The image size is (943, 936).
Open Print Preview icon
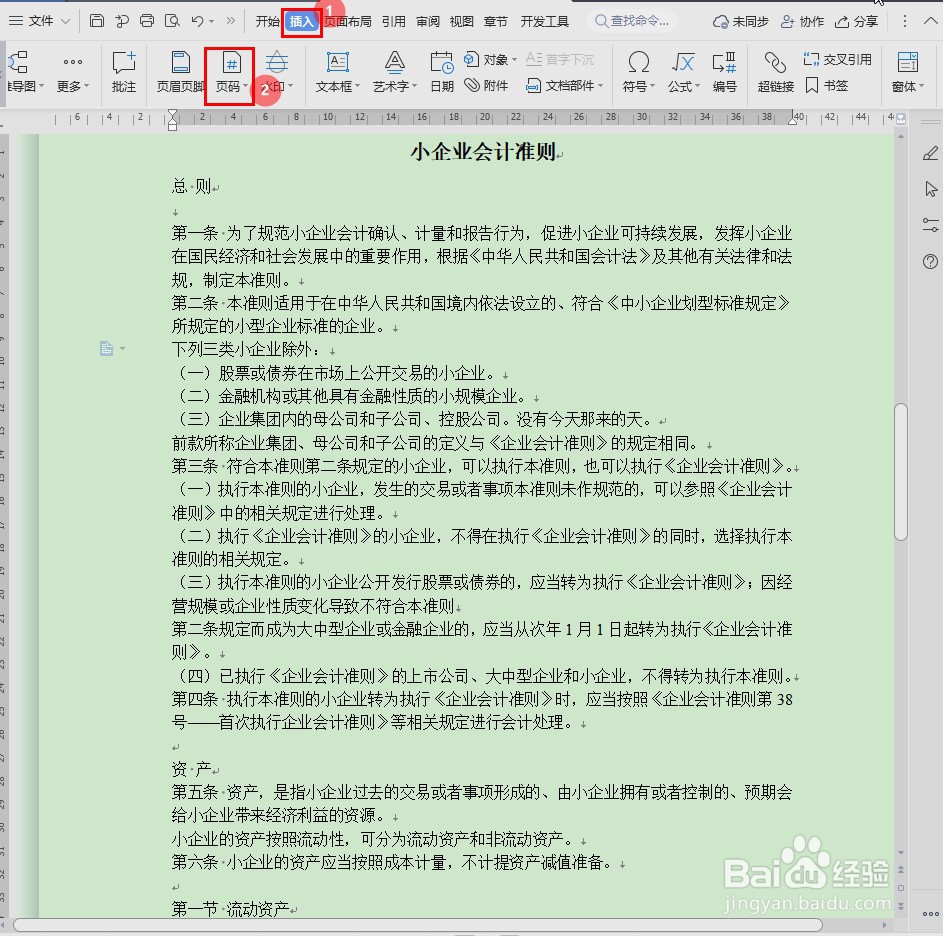pyautogui.click(x=173, y=21)
